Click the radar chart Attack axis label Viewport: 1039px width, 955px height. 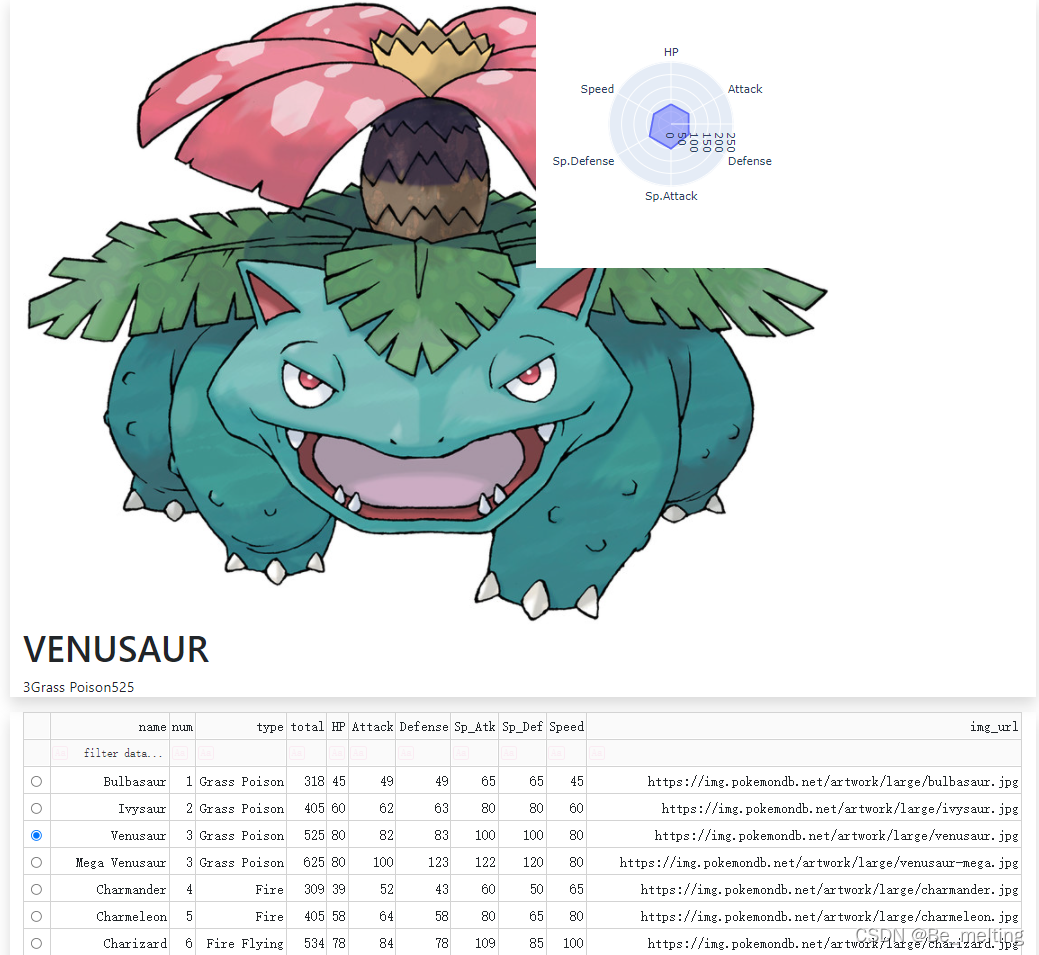[745, 89]
